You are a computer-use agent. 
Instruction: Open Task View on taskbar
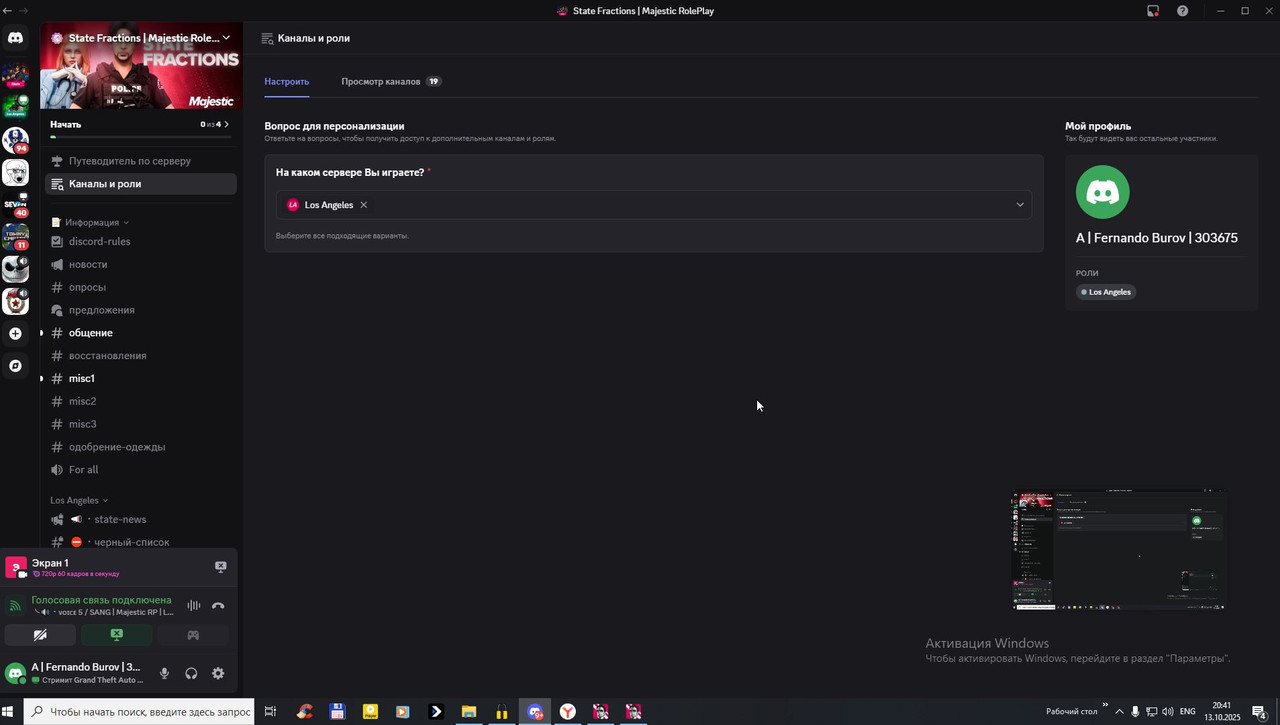click(270, 712)
